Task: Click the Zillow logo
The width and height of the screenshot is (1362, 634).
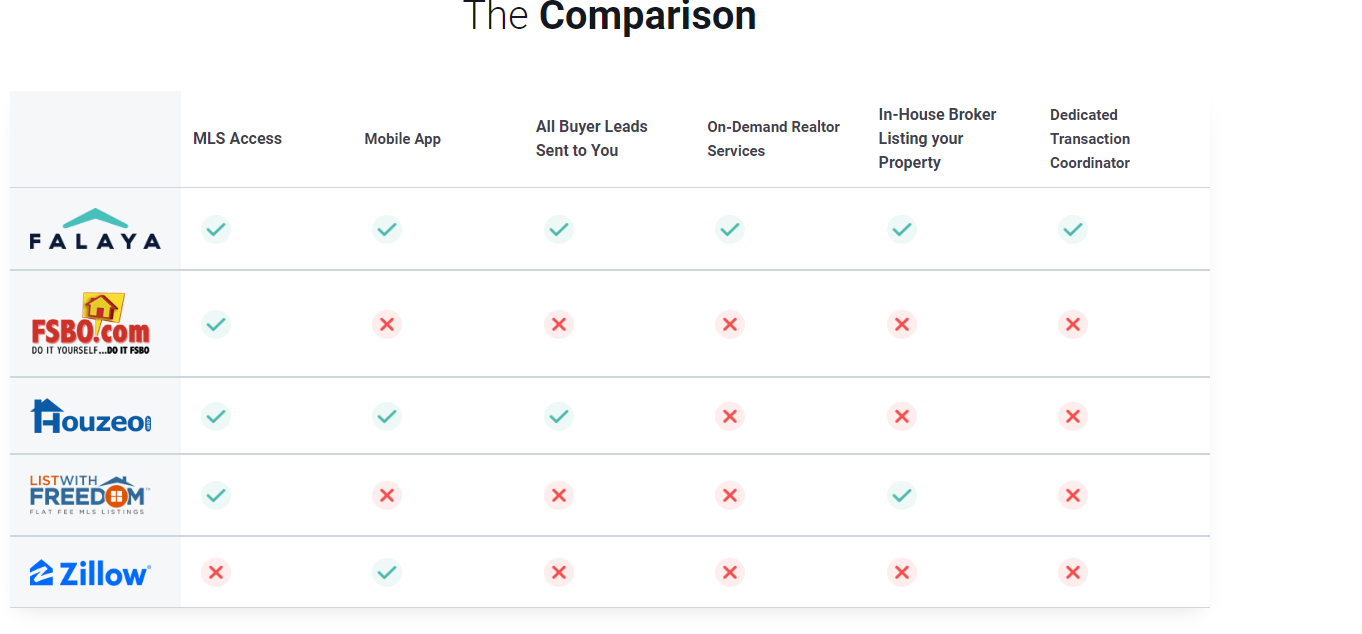Action: pyautogui.click(x=90, y=573)
